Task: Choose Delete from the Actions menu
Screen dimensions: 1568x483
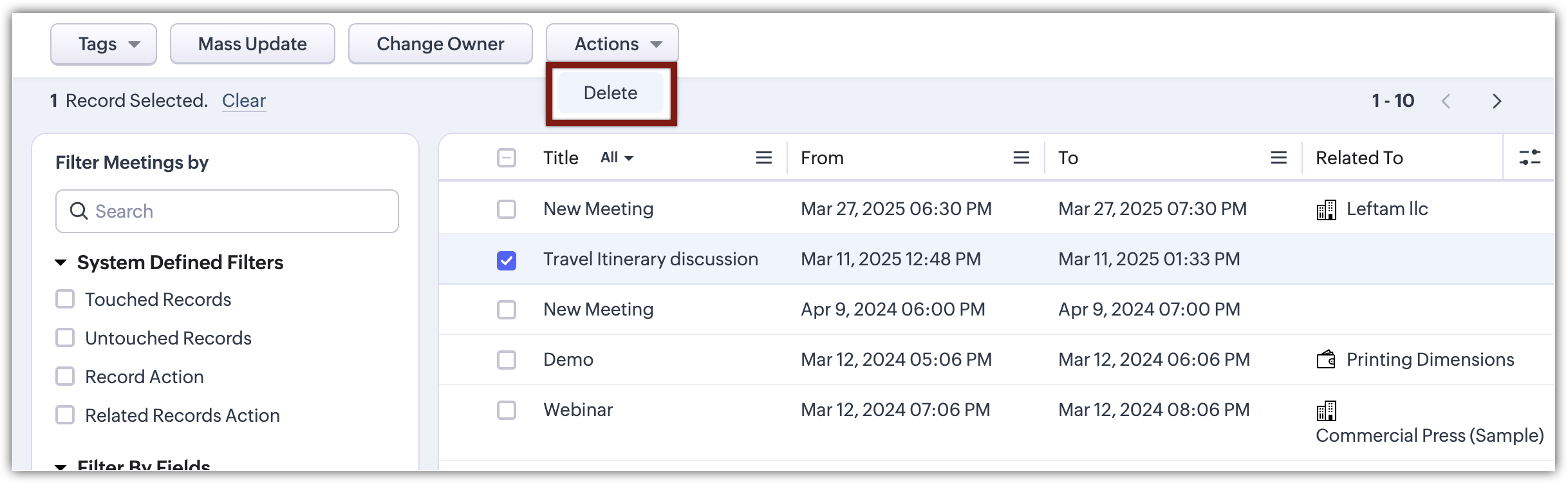Action: (610, 93)
